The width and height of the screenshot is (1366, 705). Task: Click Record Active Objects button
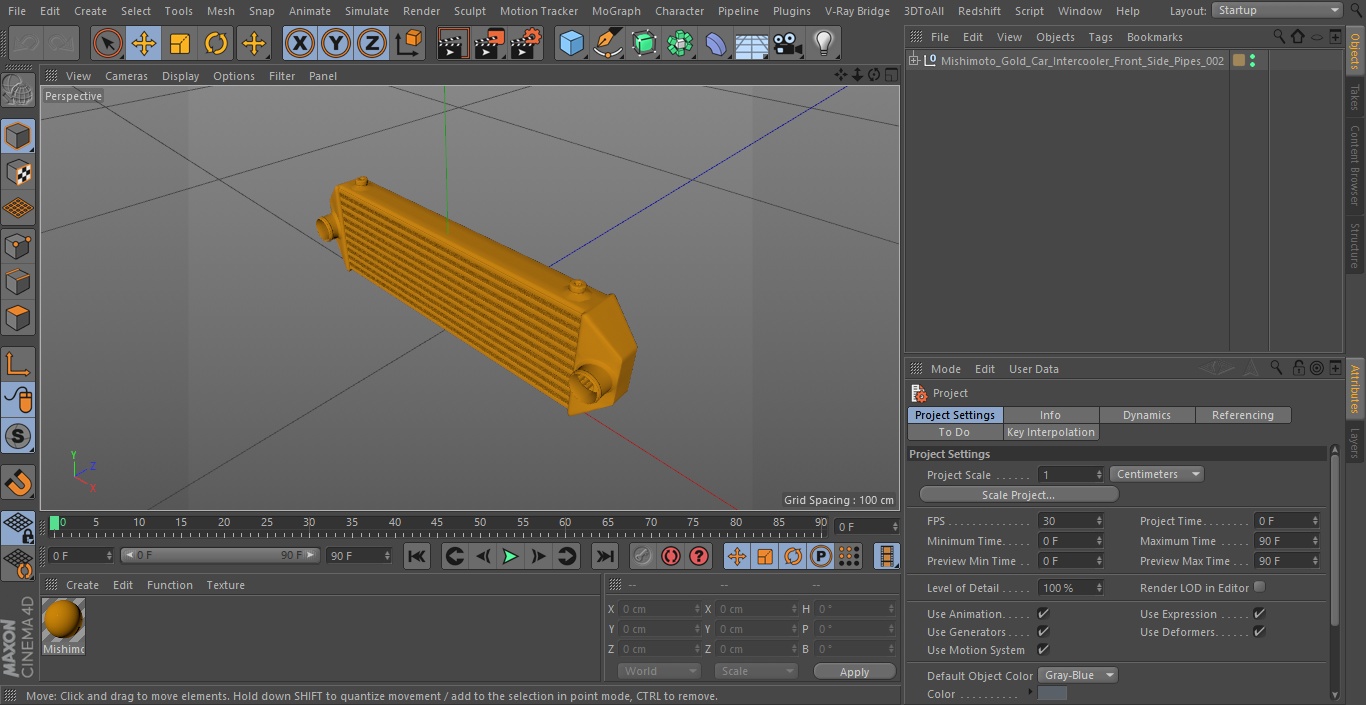click(x=643, y=556)
